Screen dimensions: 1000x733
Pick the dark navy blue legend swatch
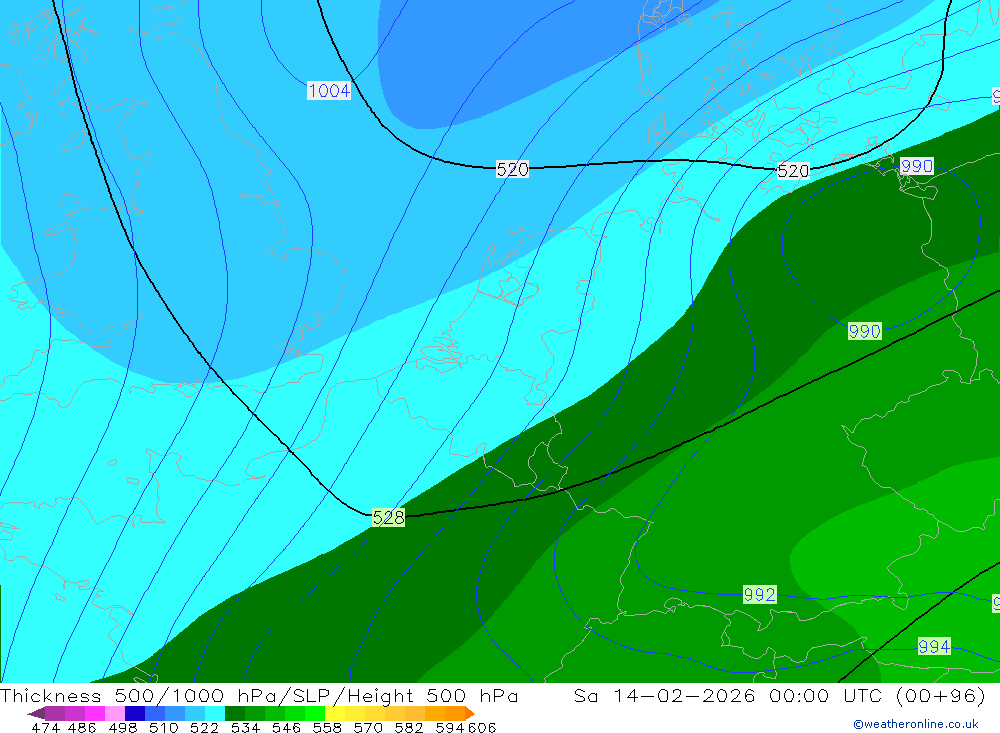pos(135,713)
